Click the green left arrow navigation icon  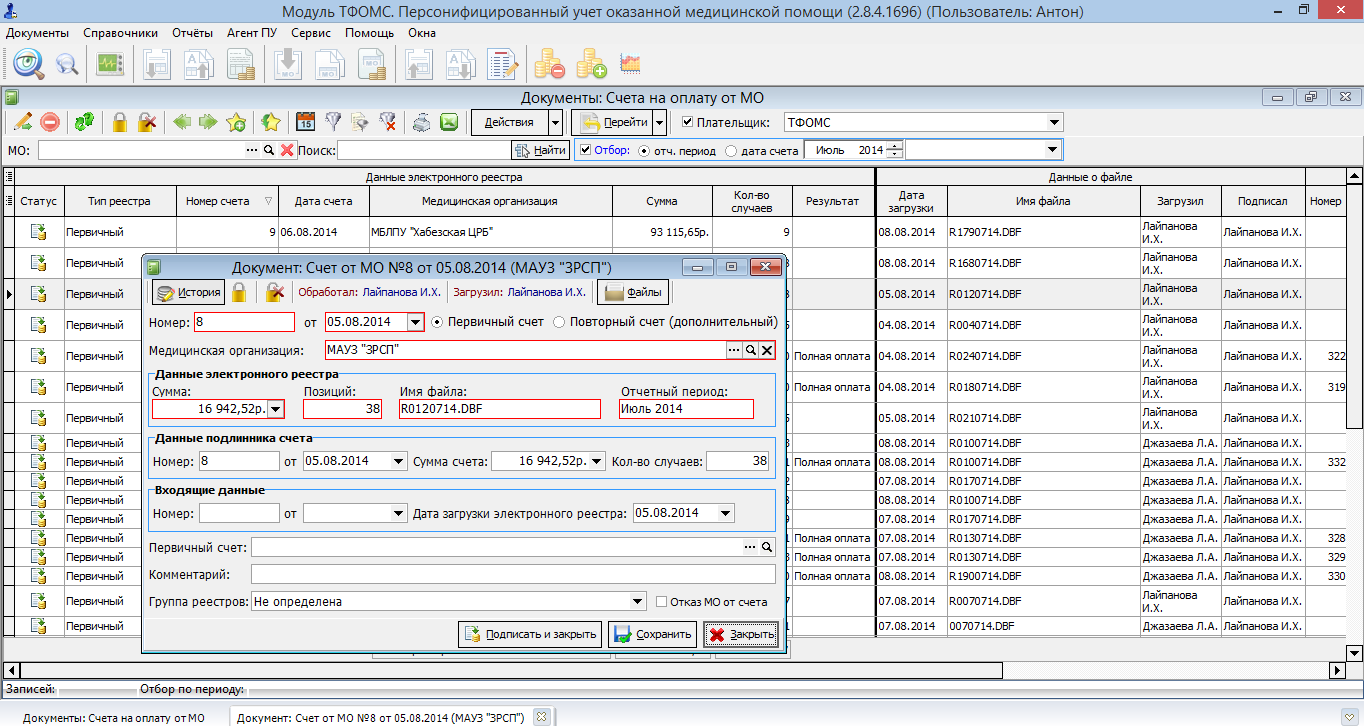point(182,122)
